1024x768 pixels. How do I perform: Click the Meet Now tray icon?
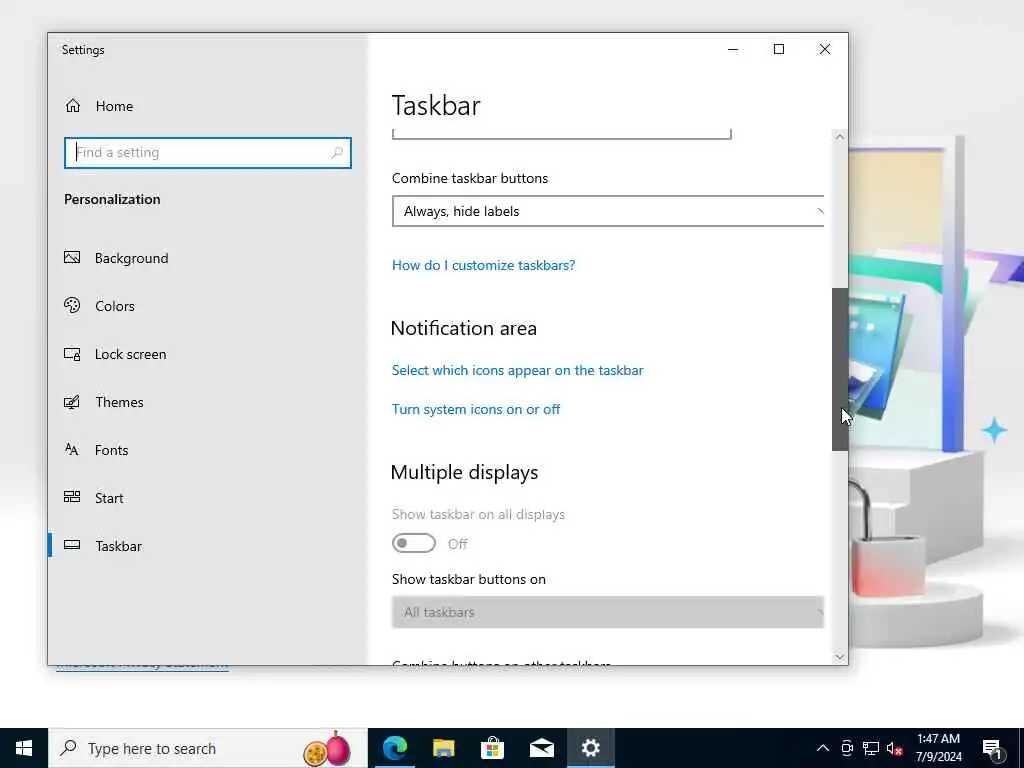[847, 748]
